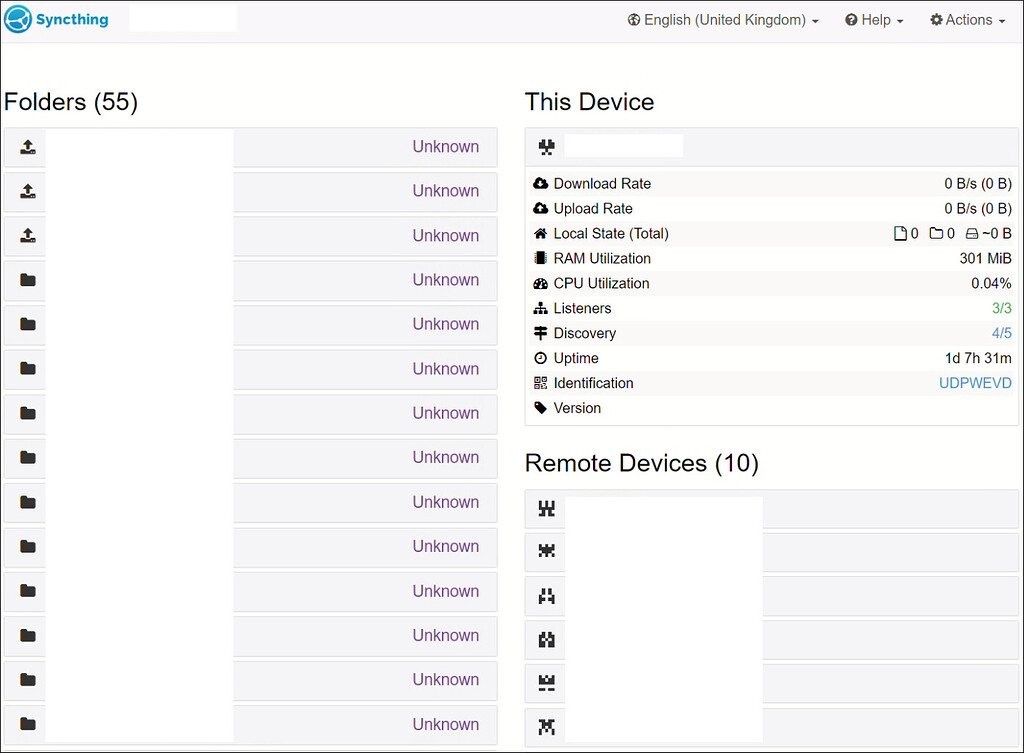Viewport: 1024px width, 753px height.
Task: Click the first remote device's identicon
Action: [x=545, y=508]
